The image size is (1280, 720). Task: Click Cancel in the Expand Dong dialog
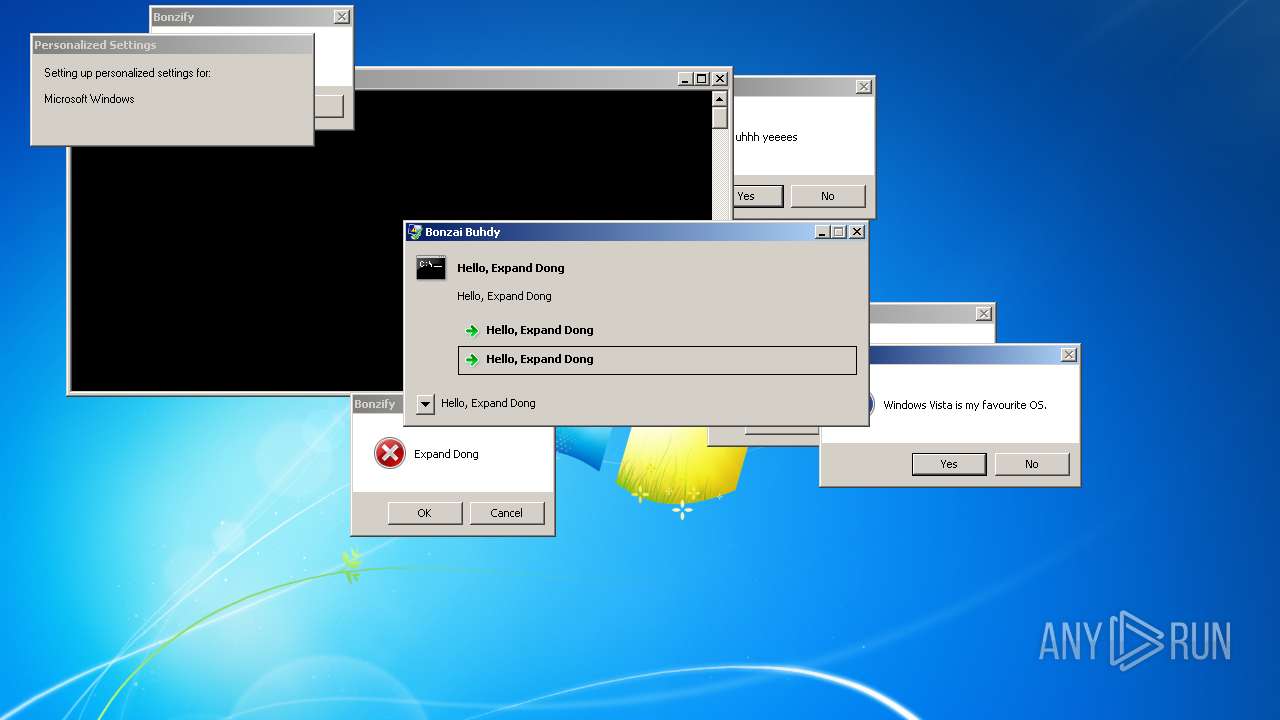(507, 513)
